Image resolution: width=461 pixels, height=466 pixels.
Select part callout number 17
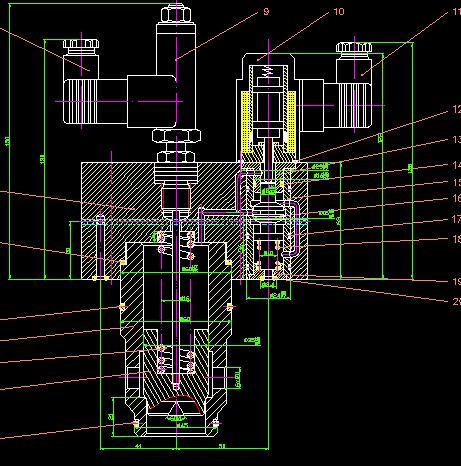coord(456,219)
